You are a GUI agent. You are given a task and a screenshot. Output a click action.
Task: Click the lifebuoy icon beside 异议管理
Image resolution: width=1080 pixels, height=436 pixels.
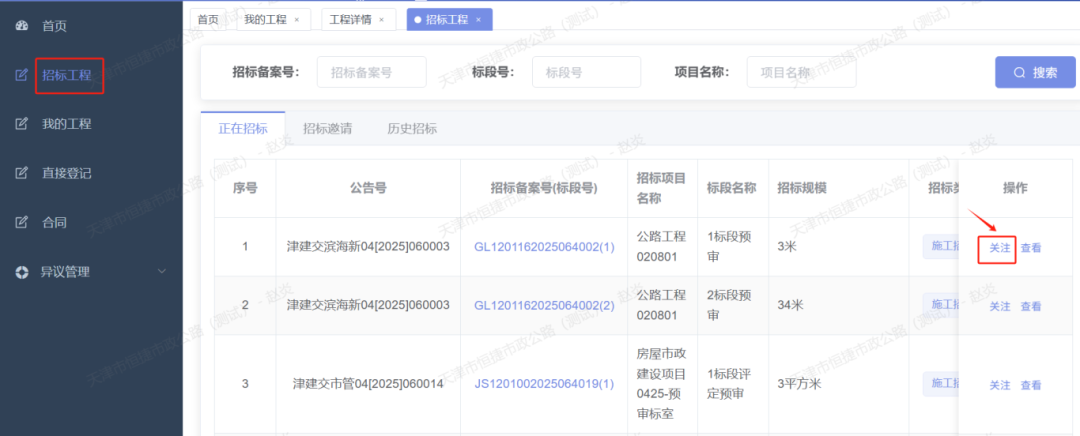tap(21, 272)
